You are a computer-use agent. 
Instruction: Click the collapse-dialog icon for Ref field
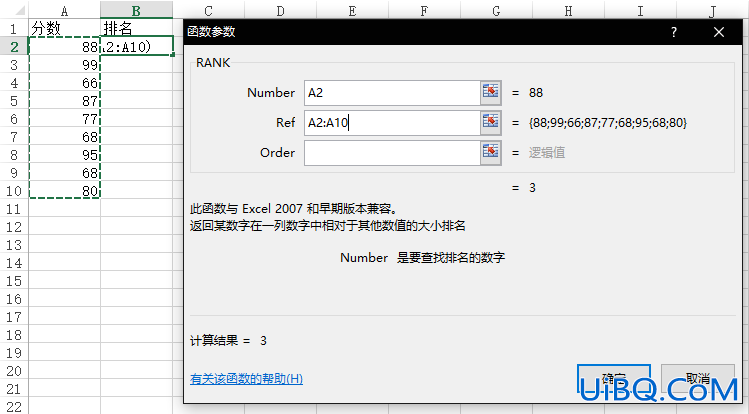click(491, 123)
